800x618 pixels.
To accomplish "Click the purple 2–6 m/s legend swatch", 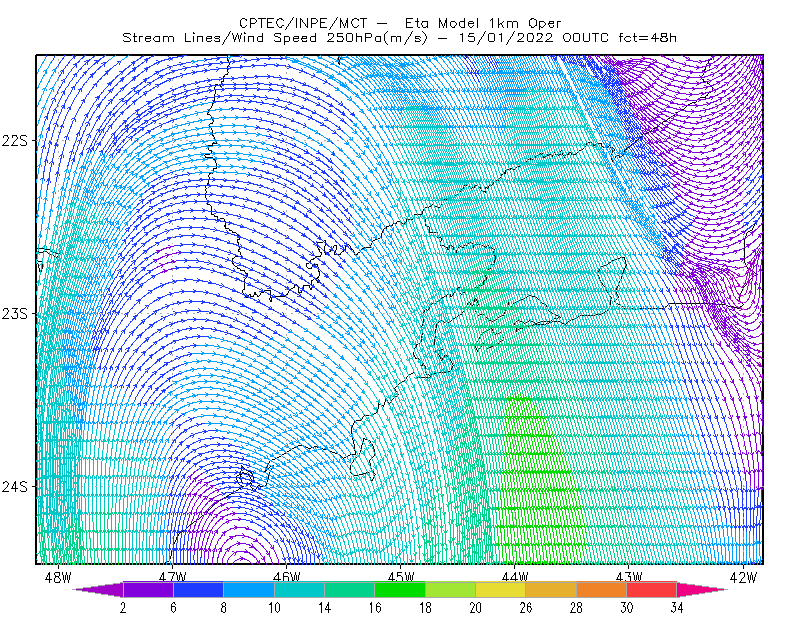I will tap(148, 589).
